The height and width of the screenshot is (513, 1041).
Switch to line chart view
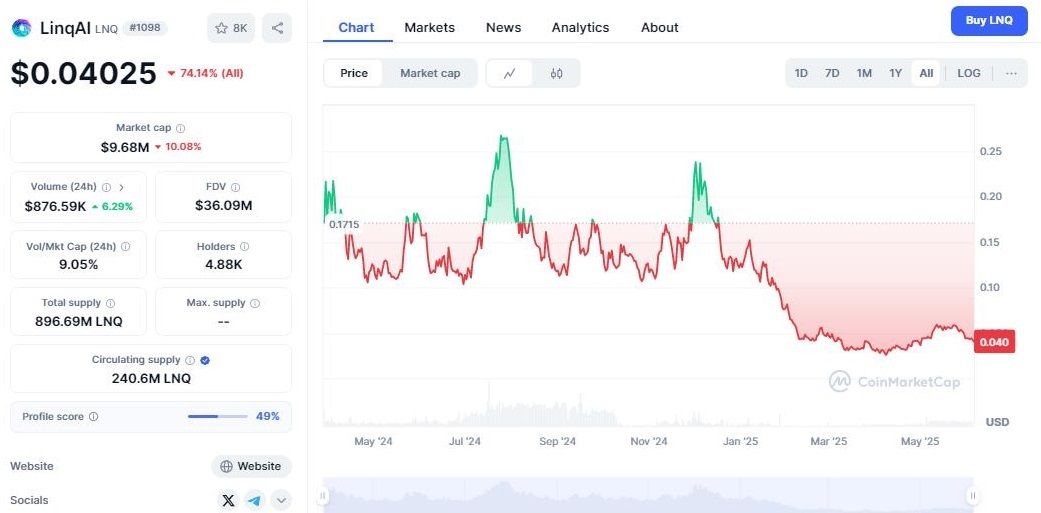pos(510,73)
